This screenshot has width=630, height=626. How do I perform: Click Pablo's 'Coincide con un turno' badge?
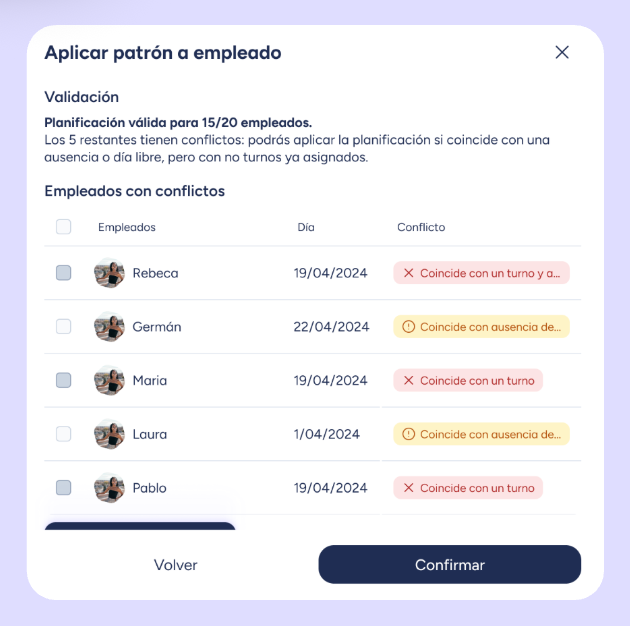[468, 488]
